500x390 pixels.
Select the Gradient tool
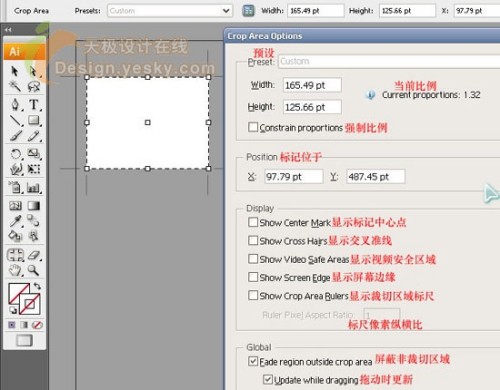point(34,206)
